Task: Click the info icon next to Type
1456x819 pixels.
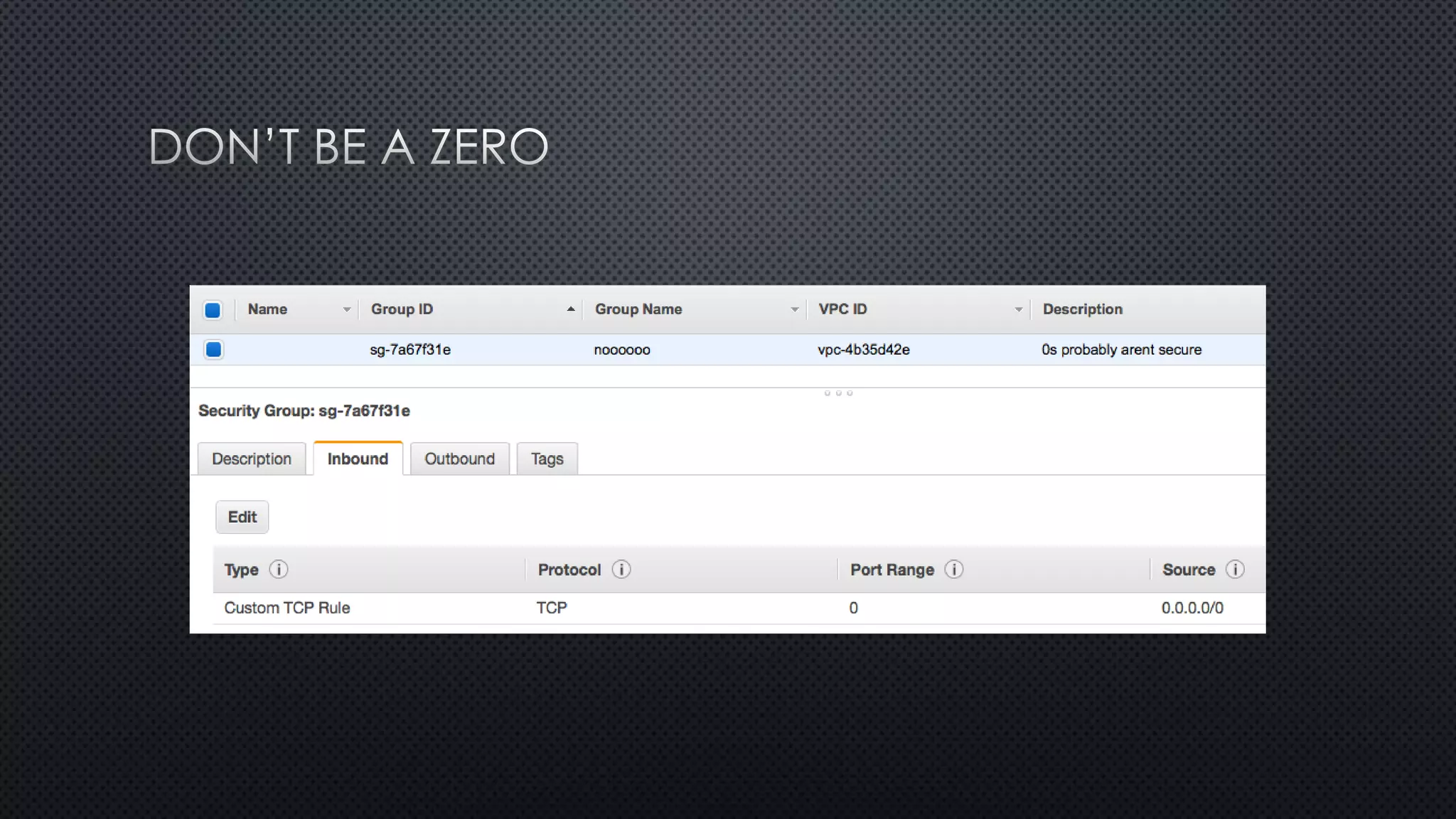Action: point(279,569)
